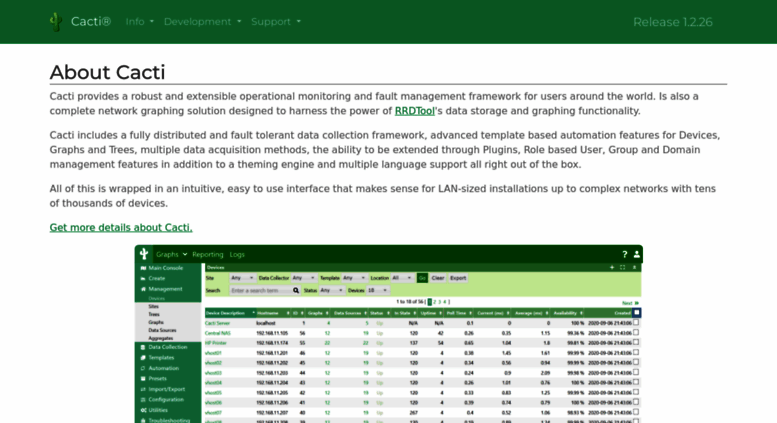Click the white cactus icon in the screenshot
This screenshot has height=423, width=777.
(144, 254)
